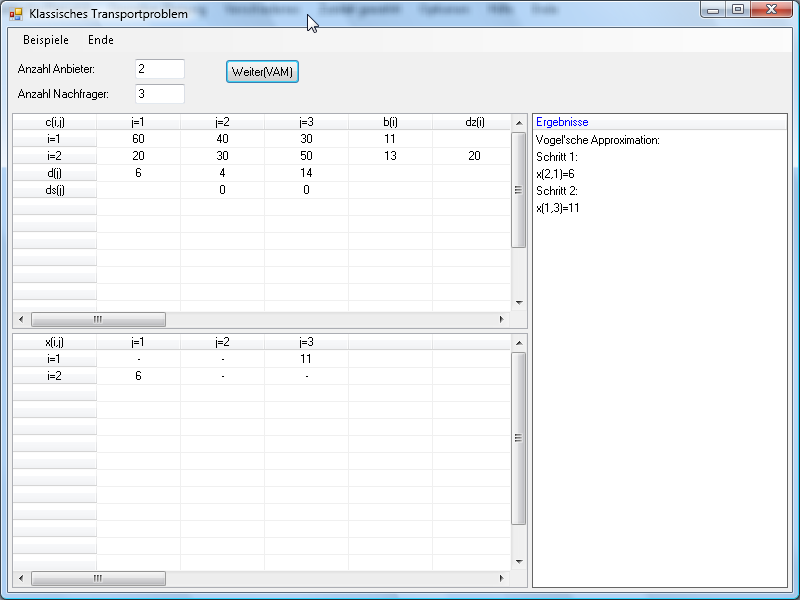Viewport: 800px width, 600px height.
Task: Select the c(i,j) column header
Action: pyautogui.click(x=55, y=122)
